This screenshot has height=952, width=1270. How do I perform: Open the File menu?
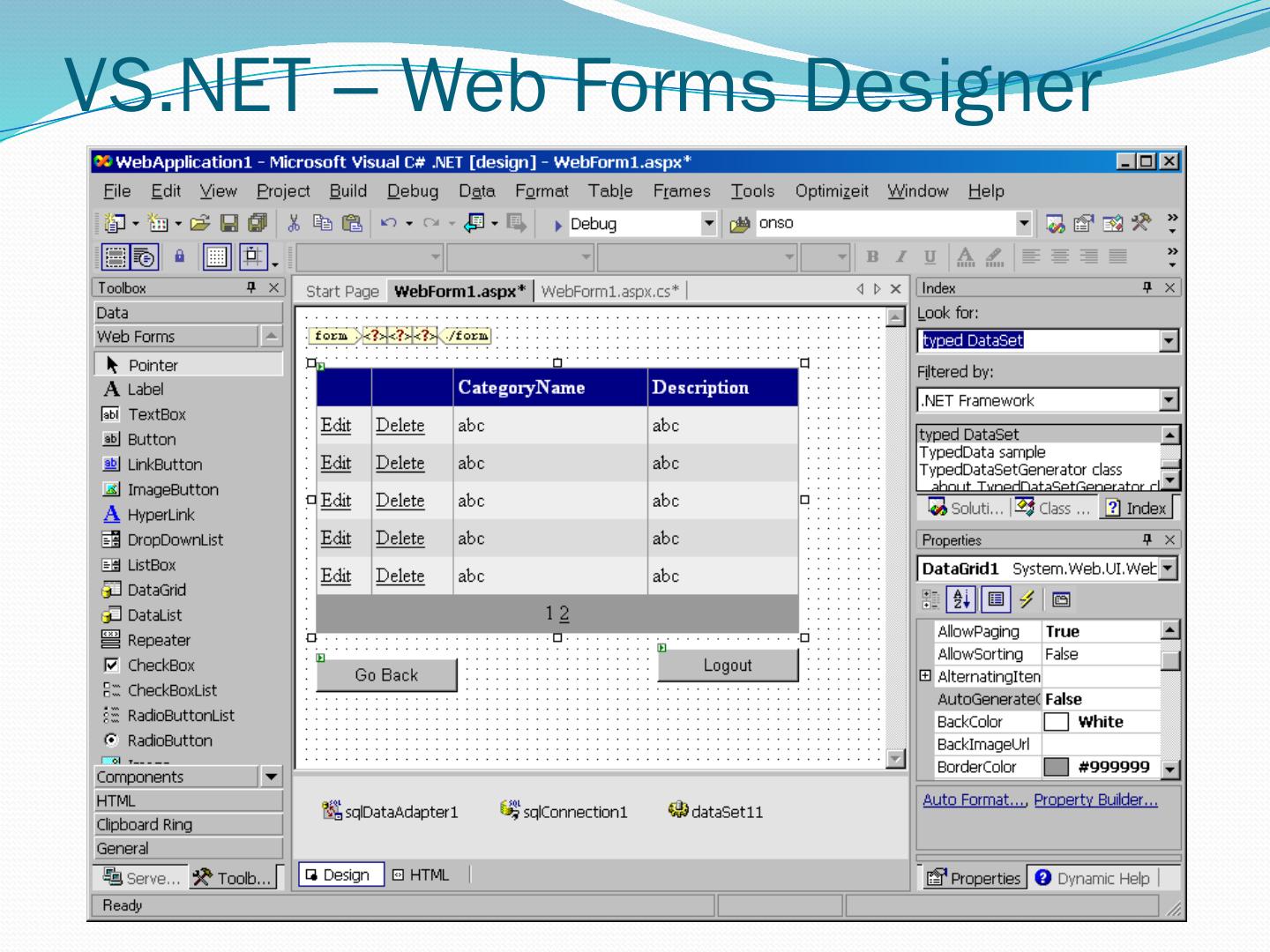(117, 191)
